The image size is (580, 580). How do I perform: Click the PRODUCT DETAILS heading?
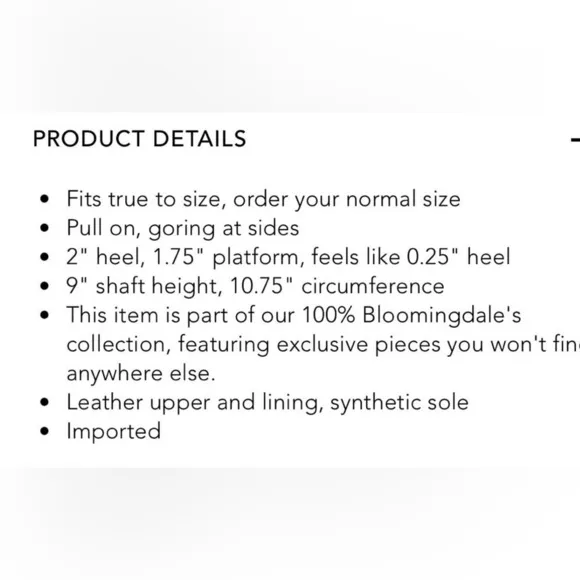[139, 139]
